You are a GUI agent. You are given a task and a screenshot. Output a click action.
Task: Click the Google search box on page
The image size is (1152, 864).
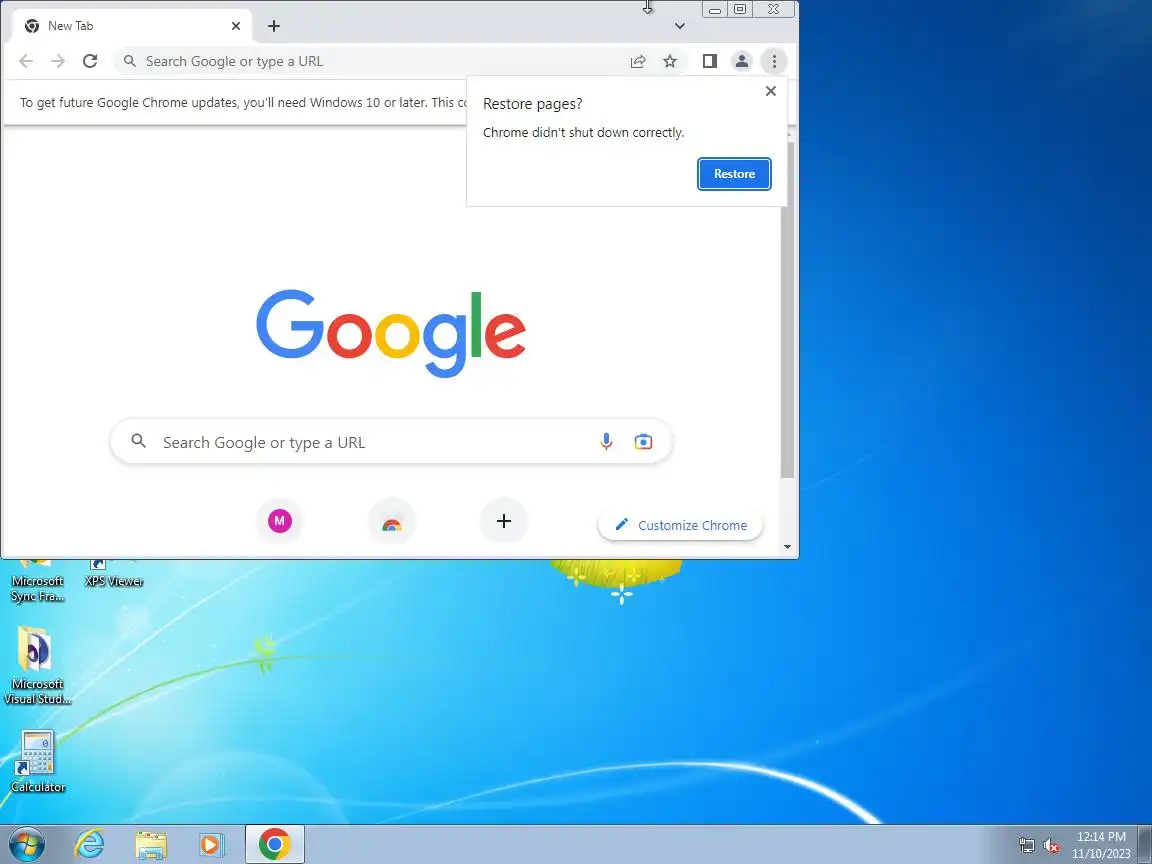pyautogui.click(x=391, y=442)
